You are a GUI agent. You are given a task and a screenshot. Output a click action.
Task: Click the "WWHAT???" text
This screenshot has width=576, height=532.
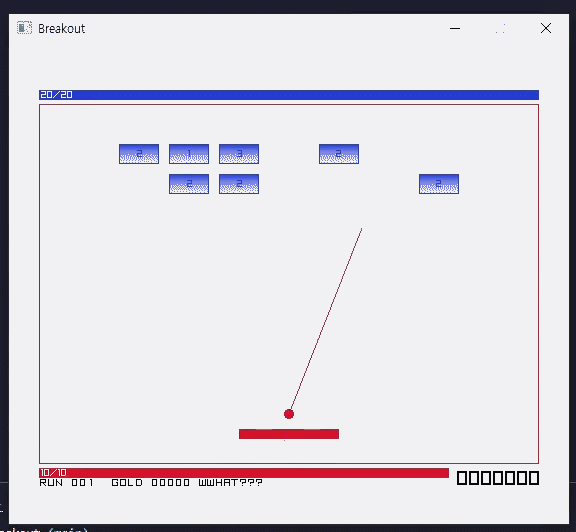231,483
